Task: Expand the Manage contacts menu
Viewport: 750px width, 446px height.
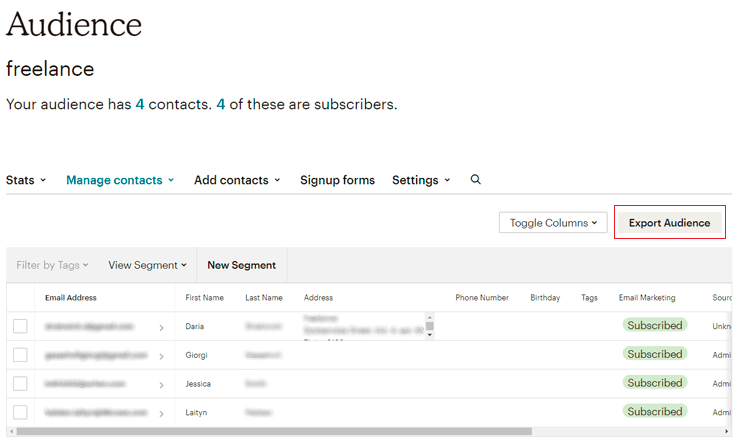Action: coord(120,180)
